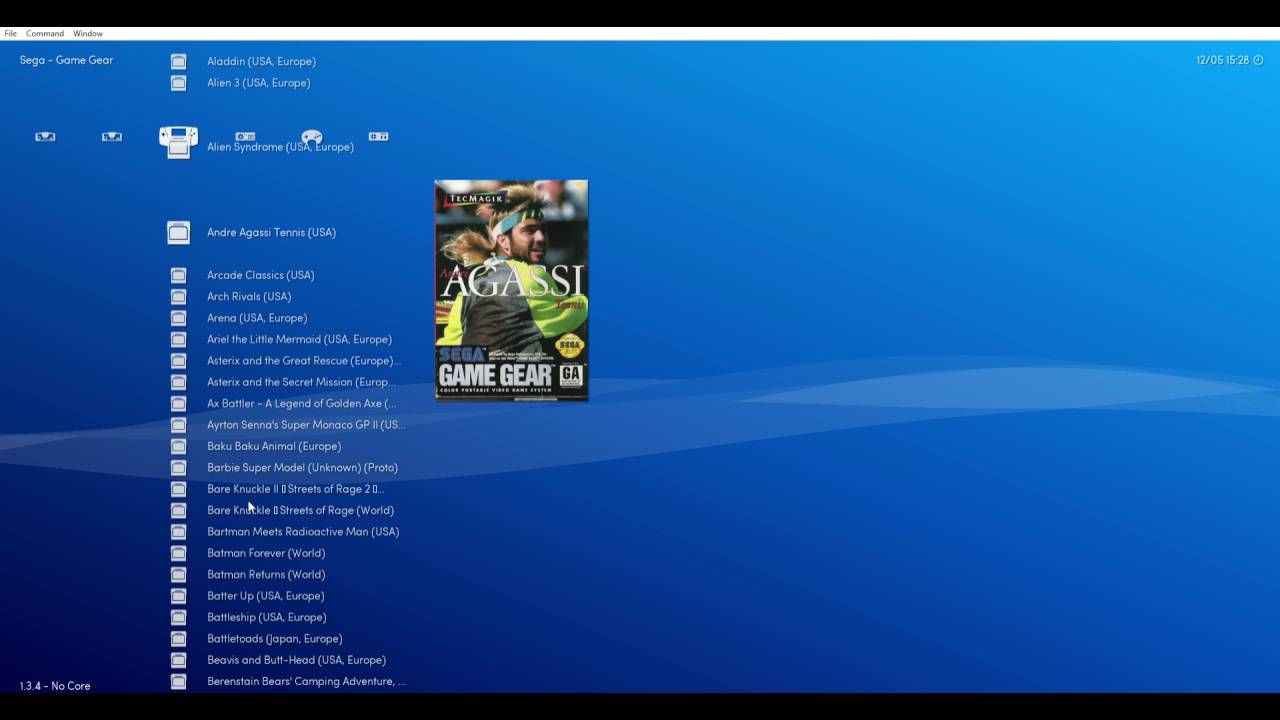The height and width of the screenshot is (720, 1280).
Task: Click the cartridge icon beside Batman Forever
Action: (x=178, y=553)
